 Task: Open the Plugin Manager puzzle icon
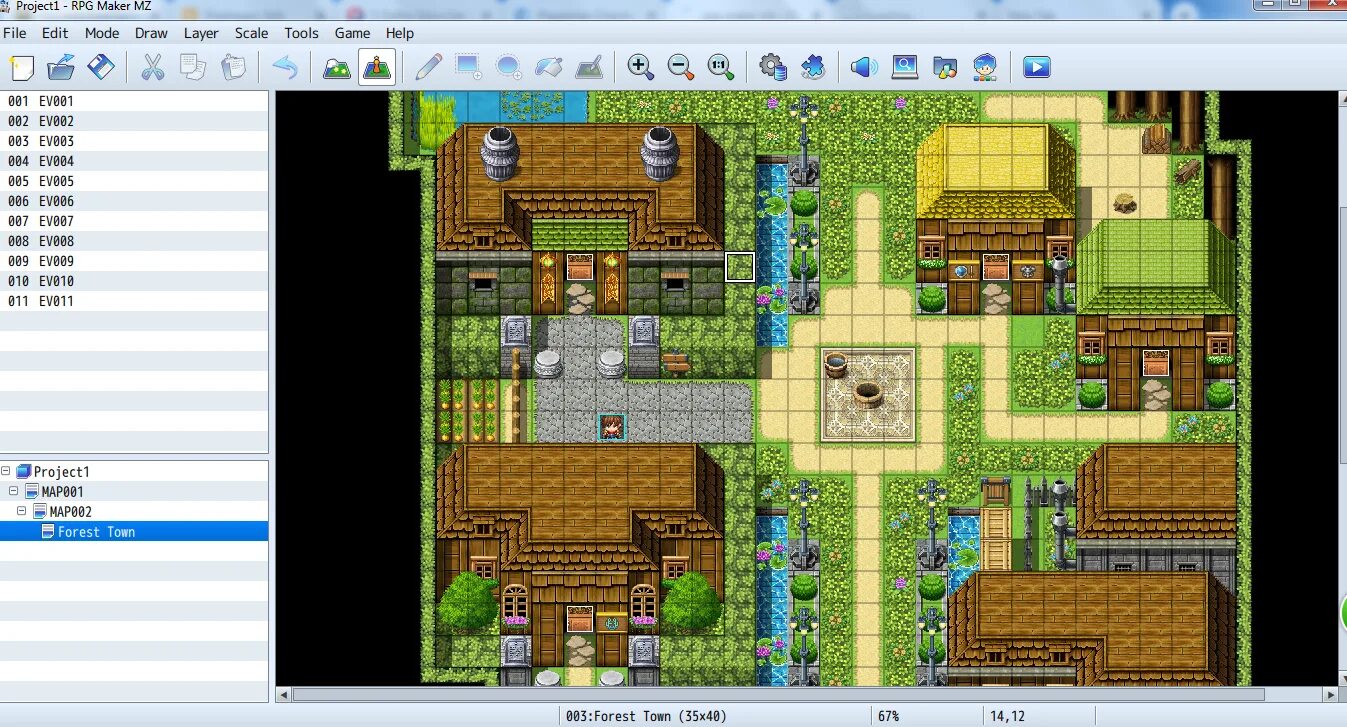point(813,67)
